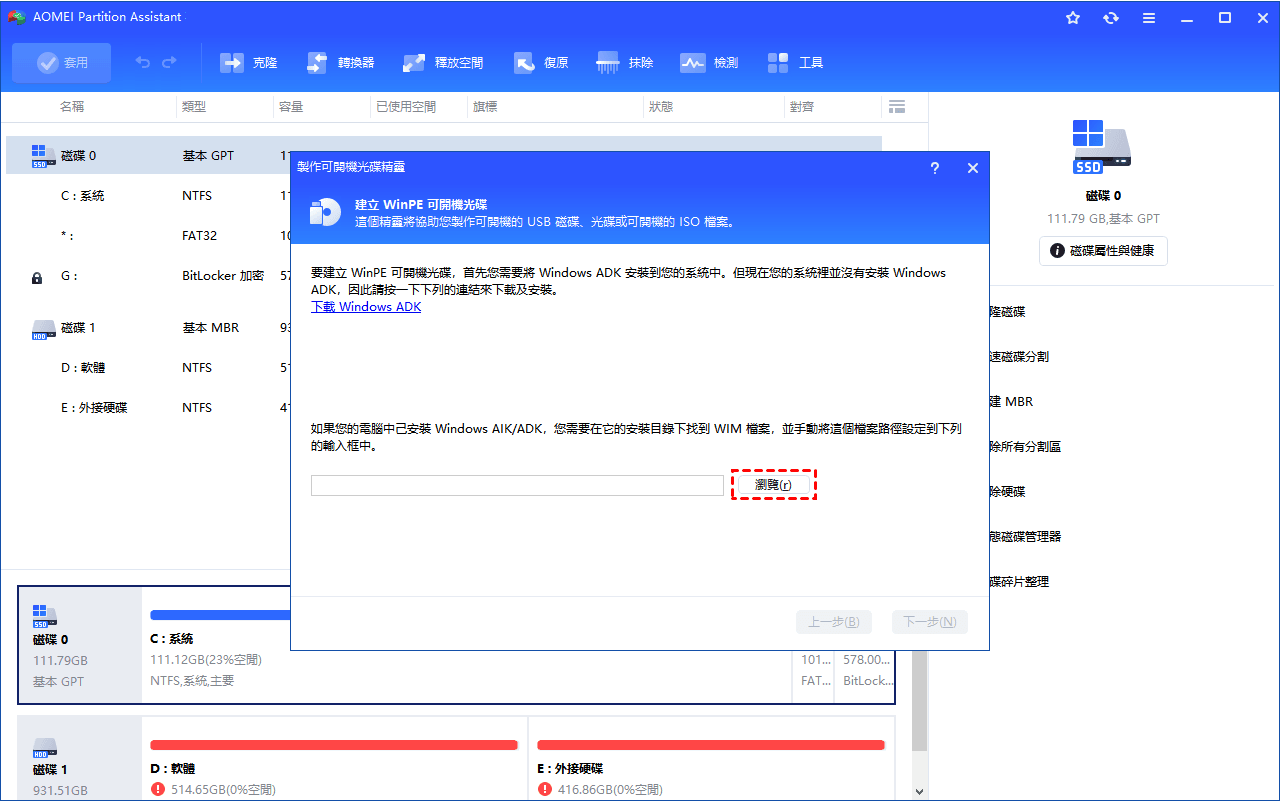Select the 磁碟 1 card in the disk map
This screenshot has width=1280, height=801.
80,759
